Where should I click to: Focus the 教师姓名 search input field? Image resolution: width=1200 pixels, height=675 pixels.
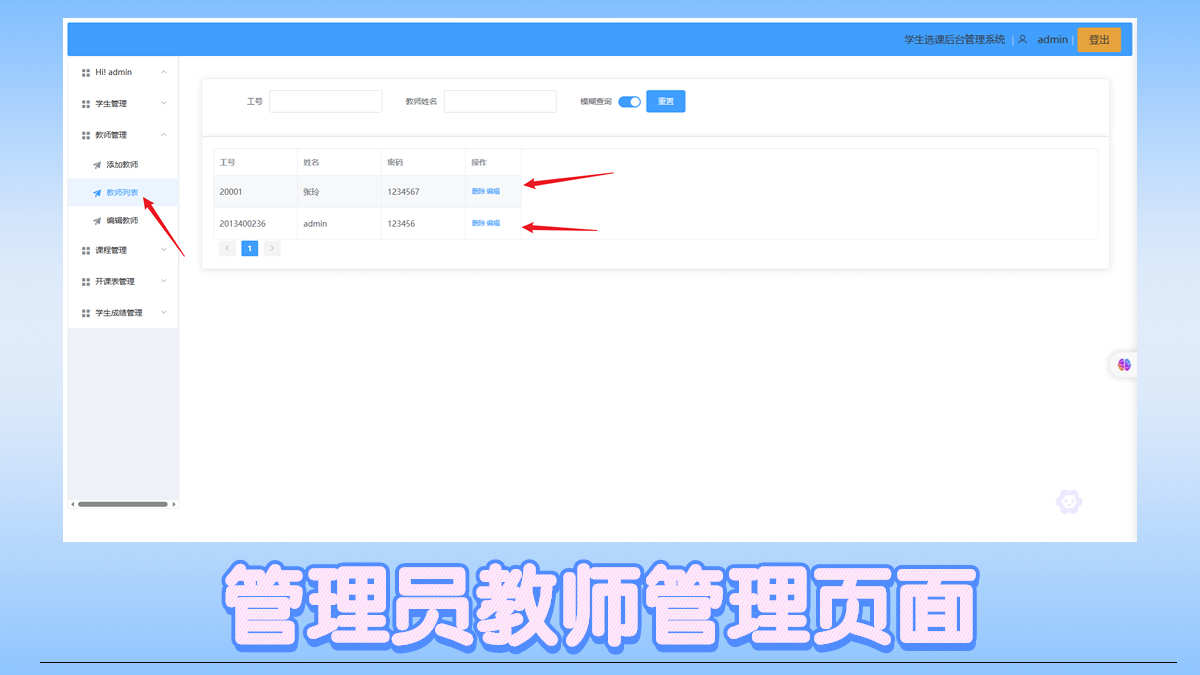click(500, 101)
